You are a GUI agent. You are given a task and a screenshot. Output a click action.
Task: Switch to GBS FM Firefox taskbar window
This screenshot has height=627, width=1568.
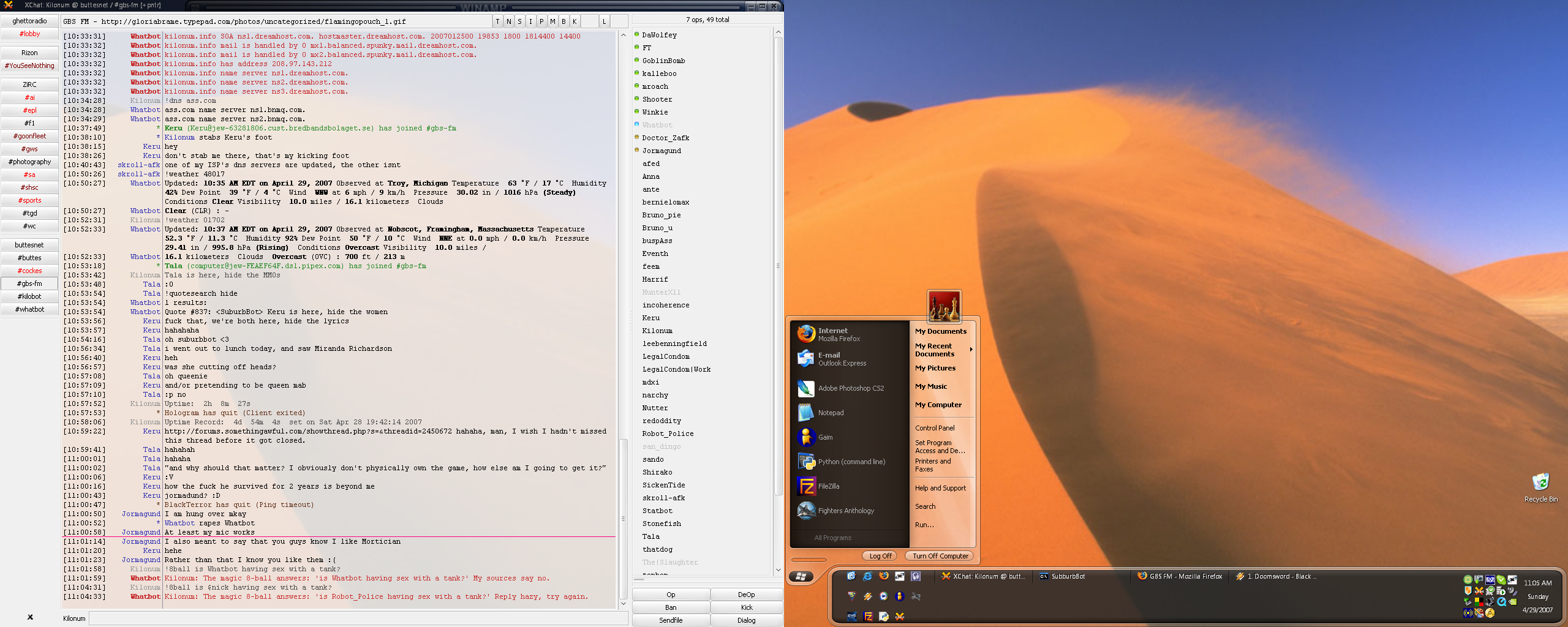tap(1180, 576)
